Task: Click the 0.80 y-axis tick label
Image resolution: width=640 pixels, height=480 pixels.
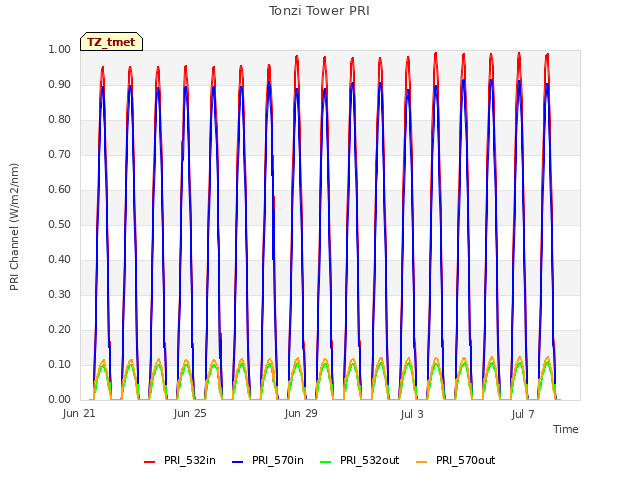Action: [60, 120]
